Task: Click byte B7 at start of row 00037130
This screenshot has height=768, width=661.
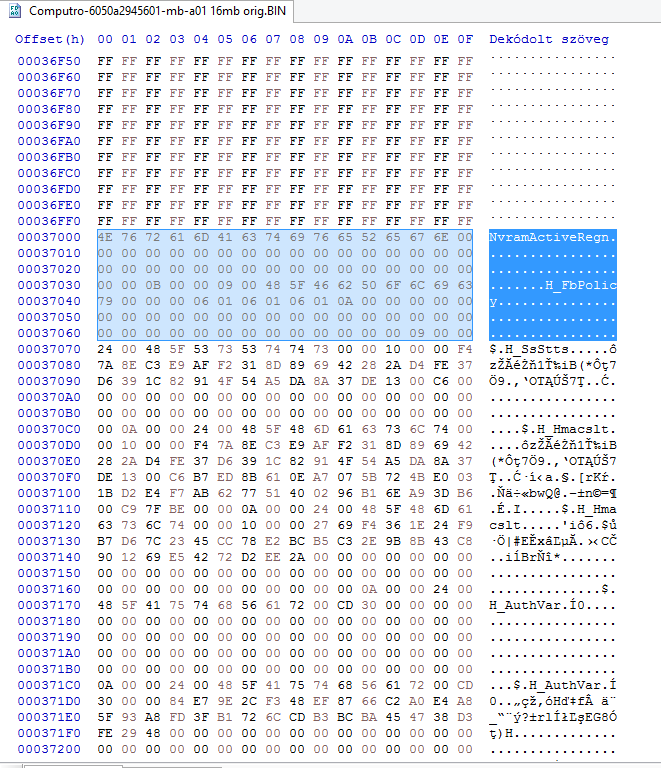Action: [x=105, y=541]
